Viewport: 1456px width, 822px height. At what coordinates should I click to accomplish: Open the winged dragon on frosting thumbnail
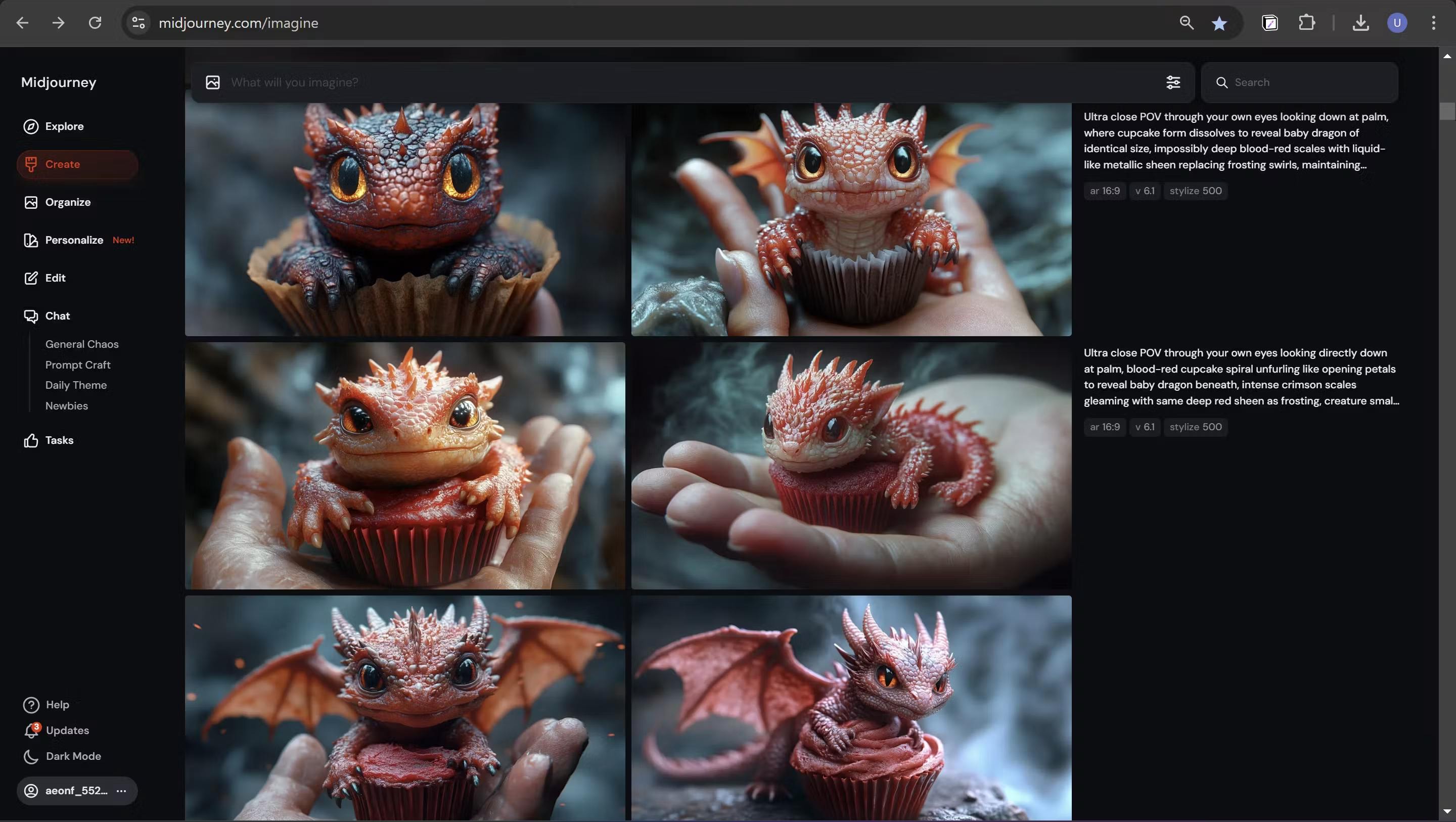(x=851, y=707)
